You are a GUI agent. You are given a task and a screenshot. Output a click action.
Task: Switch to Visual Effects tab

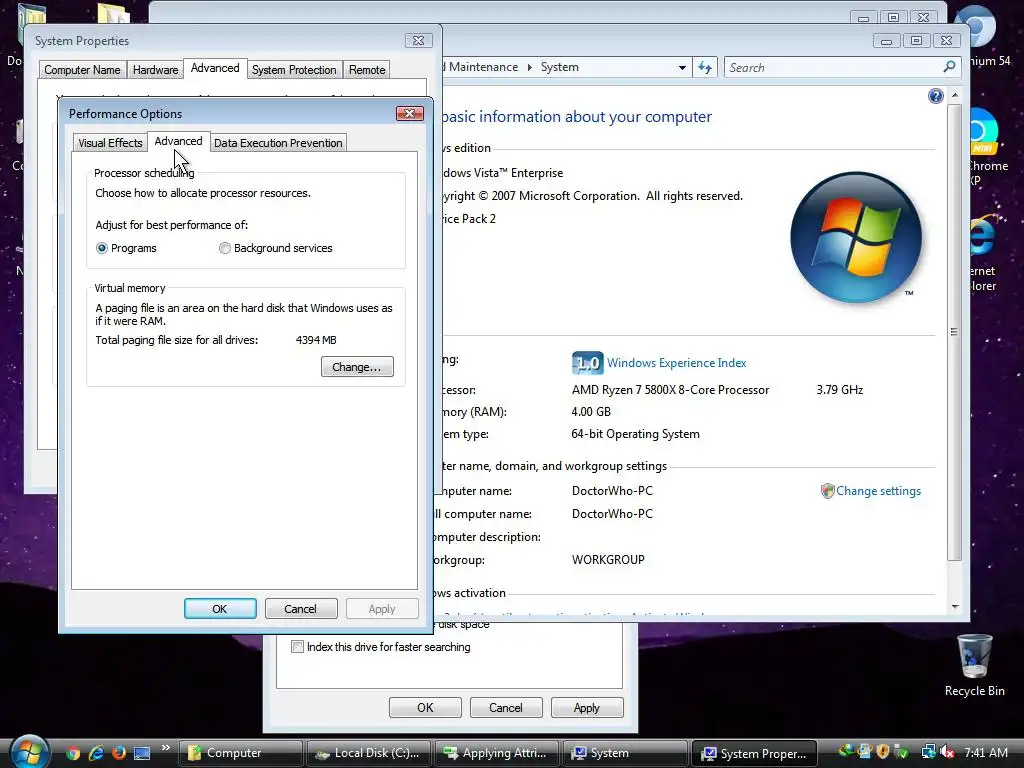[110, 142]
